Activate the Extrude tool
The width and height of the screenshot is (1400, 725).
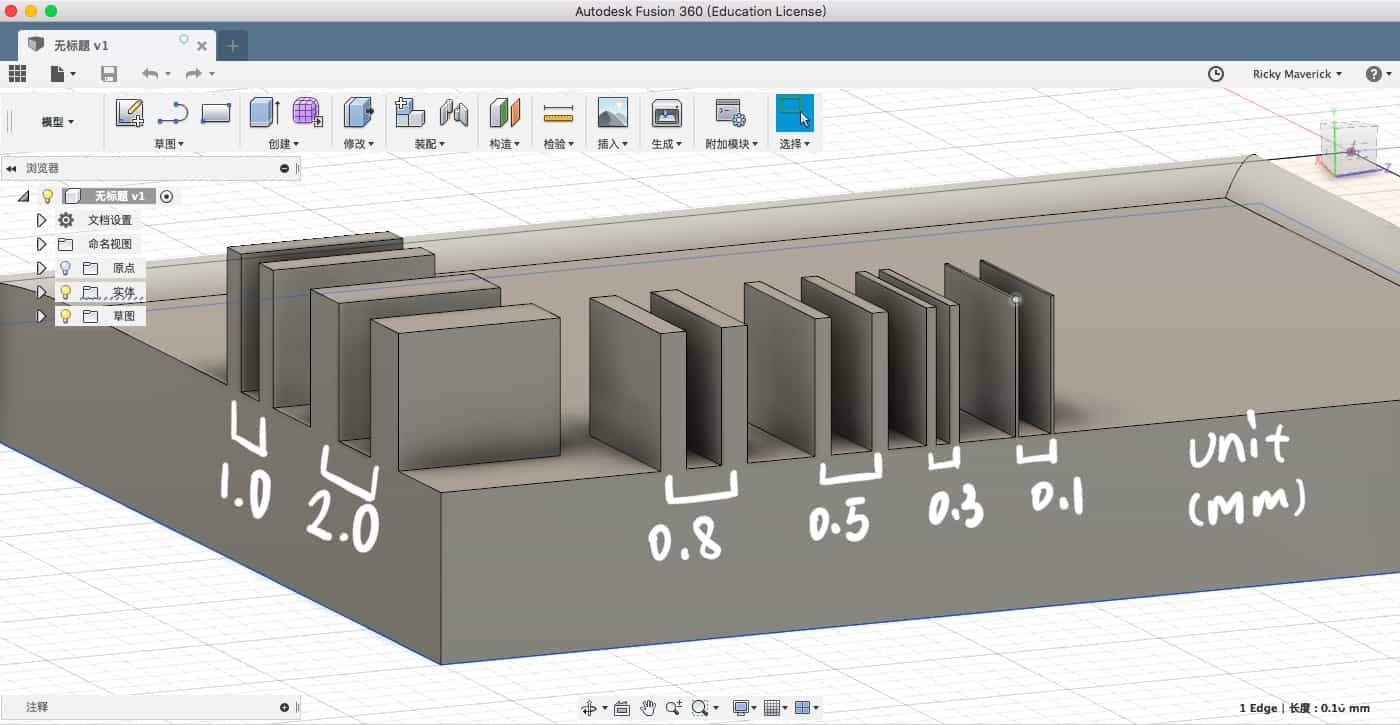coord(264,113)
